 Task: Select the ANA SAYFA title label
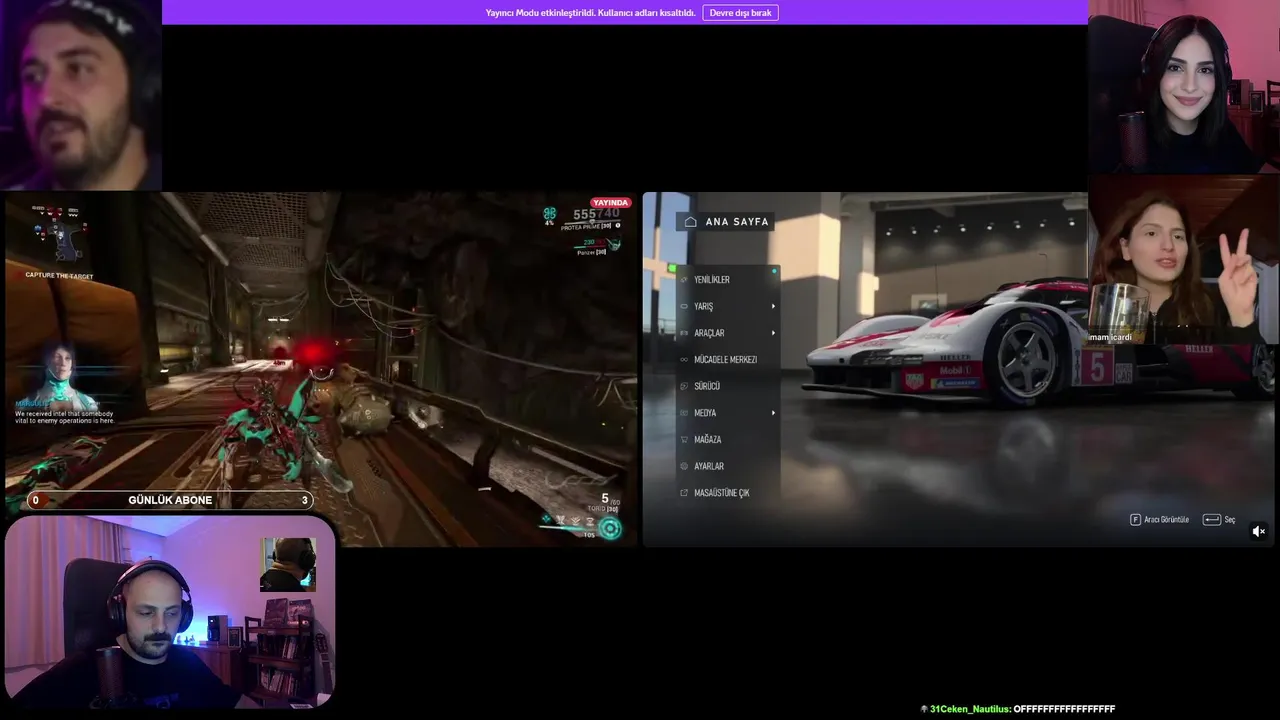(737, 222)
